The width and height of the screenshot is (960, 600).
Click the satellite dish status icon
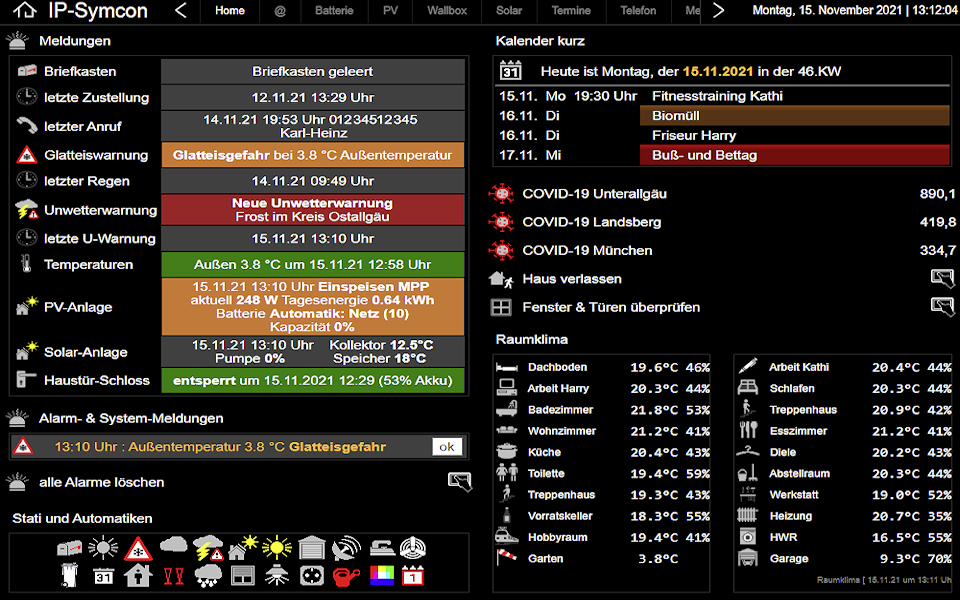point(346,548)
